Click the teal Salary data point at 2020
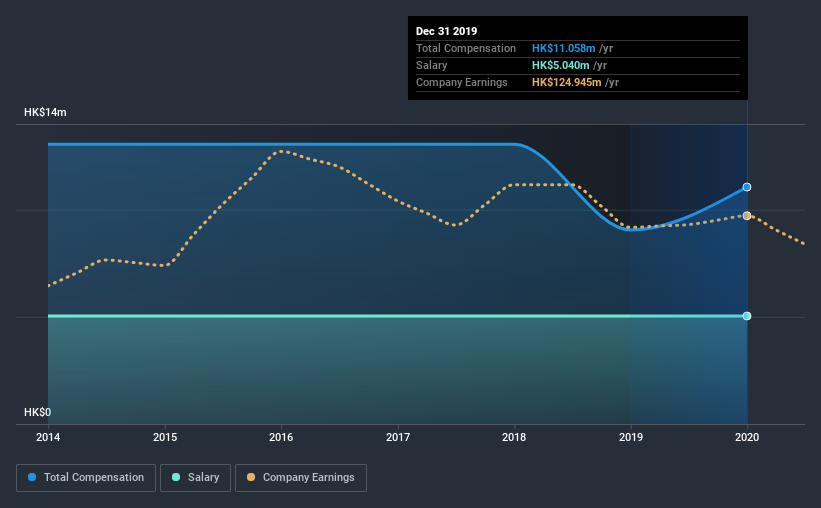 tap(747, 316)
